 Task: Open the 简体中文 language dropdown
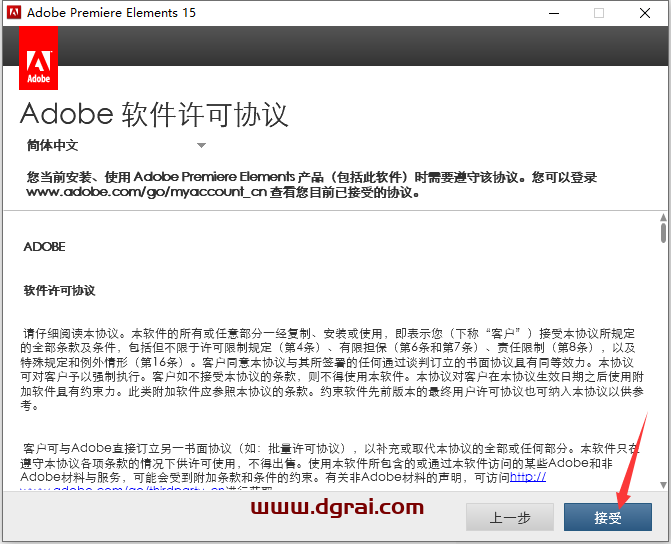click(116, 145)
